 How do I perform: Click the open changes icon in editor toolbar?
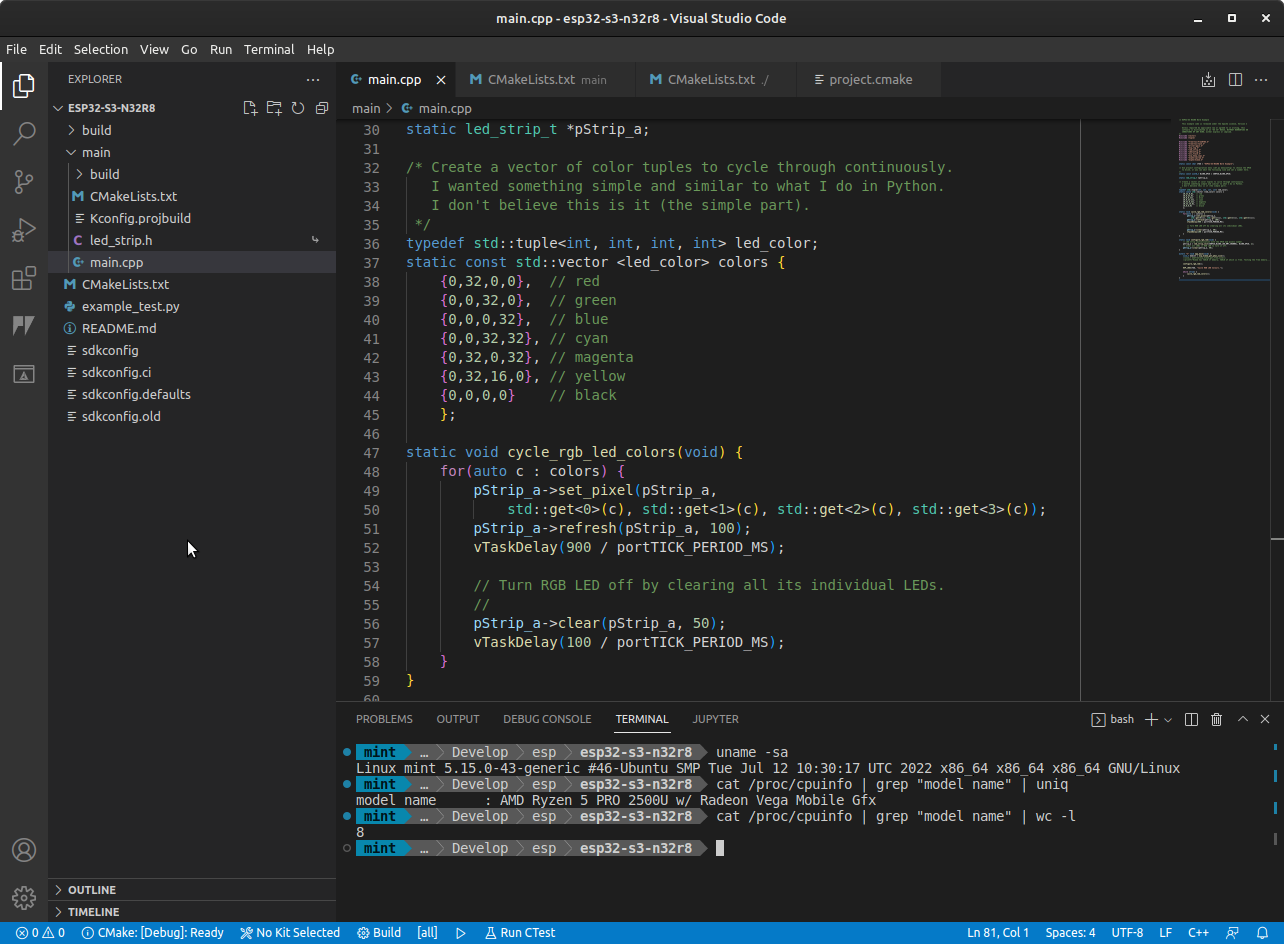[1208, 79]
